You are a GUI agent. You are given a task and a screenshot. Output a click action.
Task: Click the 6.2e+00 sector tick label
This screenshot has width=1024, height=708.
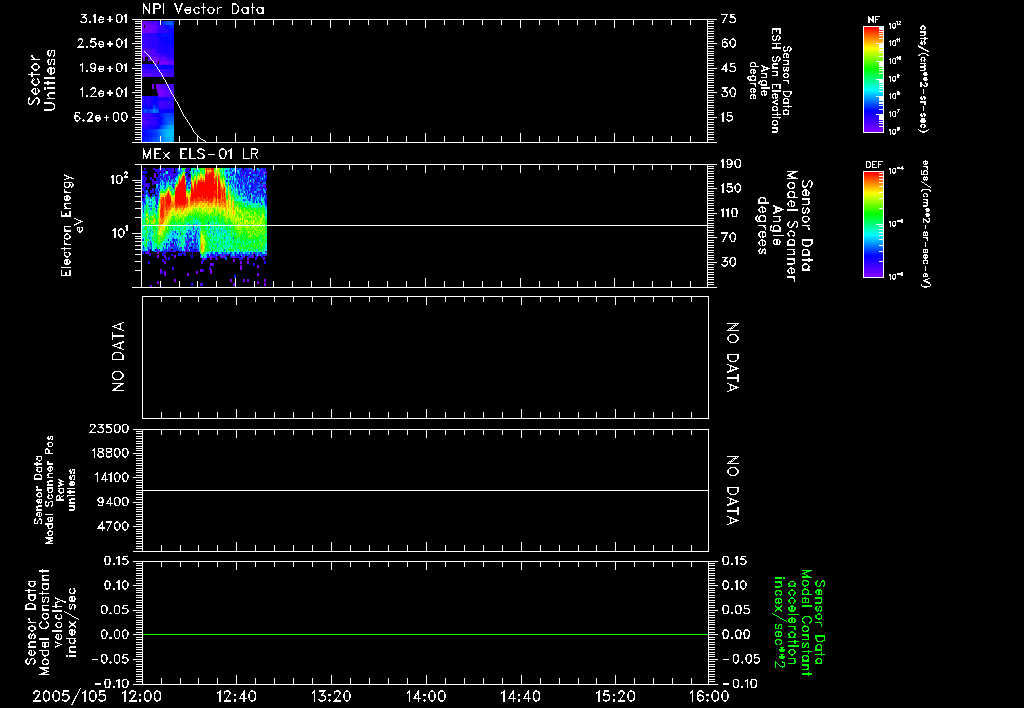point(103,117)
